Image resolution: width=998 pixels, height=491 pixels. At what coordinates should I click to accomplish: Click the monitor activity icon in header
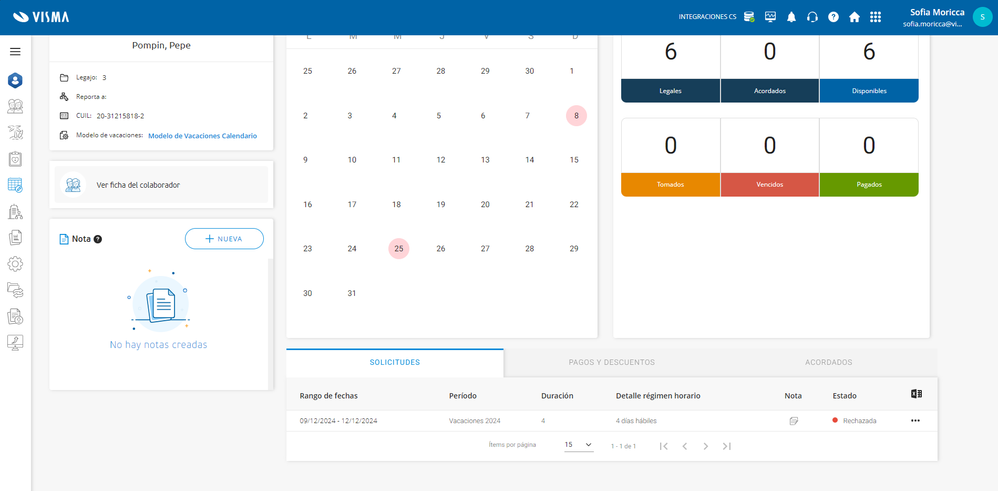pyautogui.click(x=770, y=17)
